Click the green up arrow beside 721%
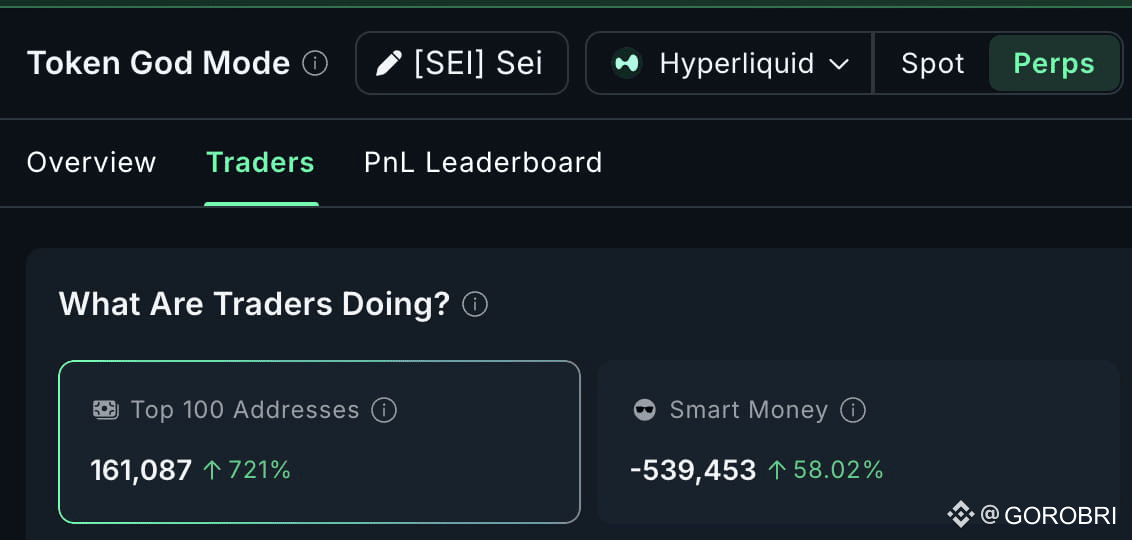The width and height of the screenshot is (1132, 540). (211, 470)
